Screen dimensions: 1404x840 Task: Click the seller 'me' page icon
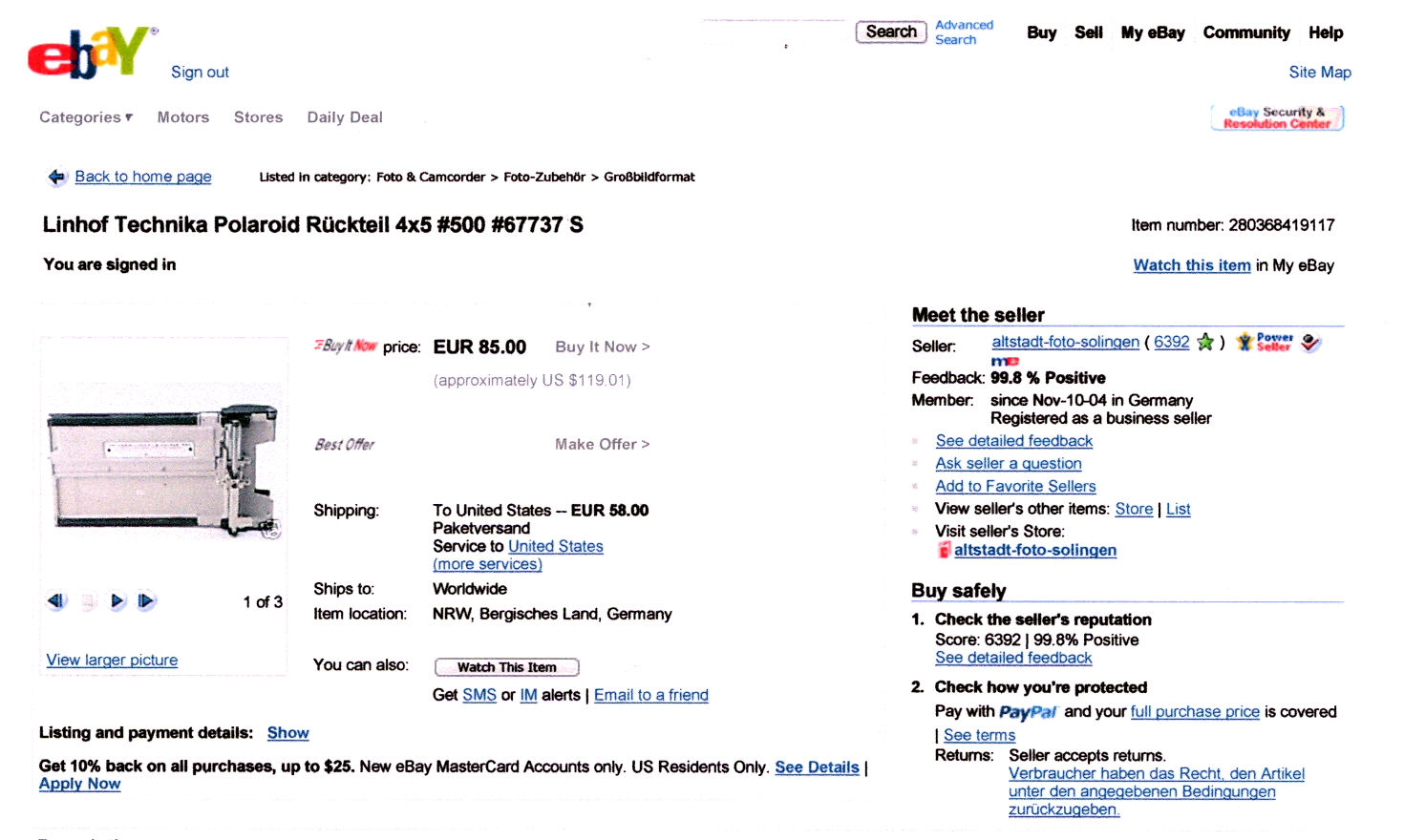tap(1005, 362)
